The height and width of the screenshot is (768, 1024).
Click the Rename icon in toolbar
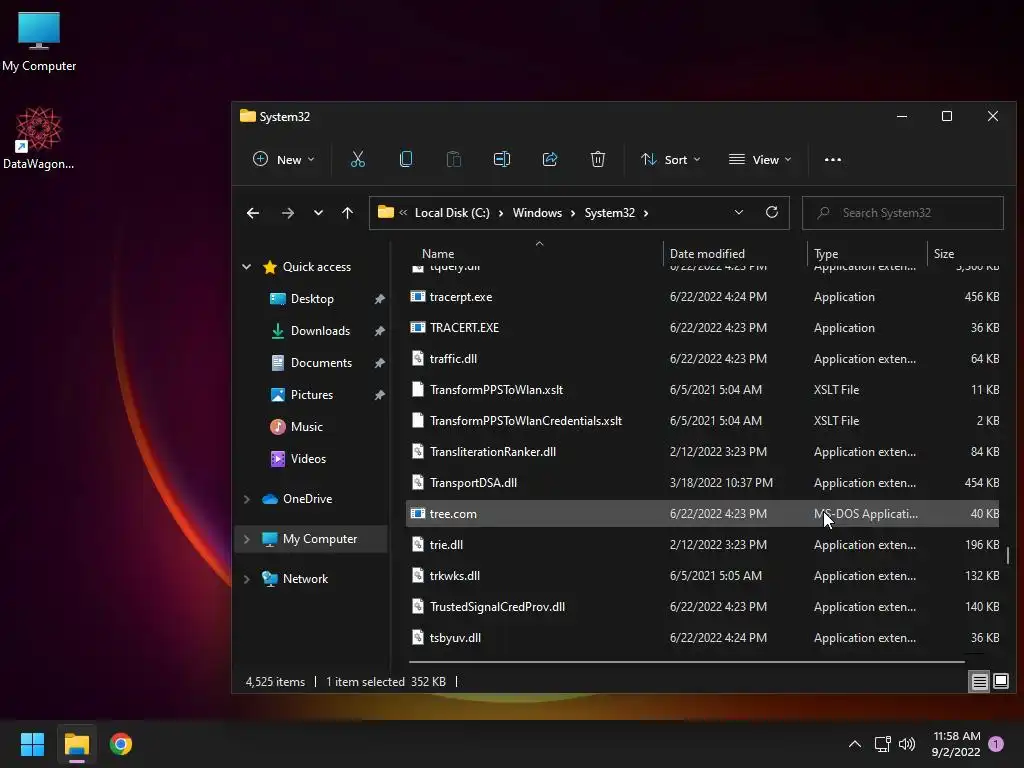click(502, 159)
